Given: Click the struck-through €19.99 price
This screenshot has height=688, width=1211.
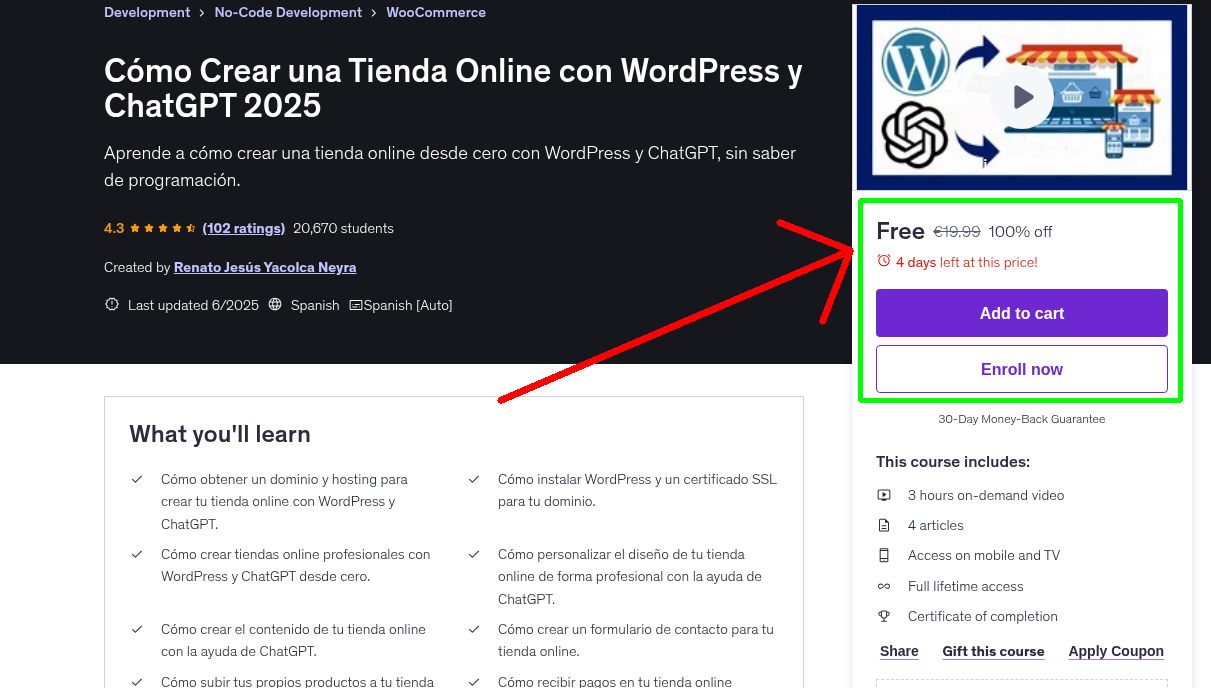Looking at the screenshot, I should tap(957, 232).
